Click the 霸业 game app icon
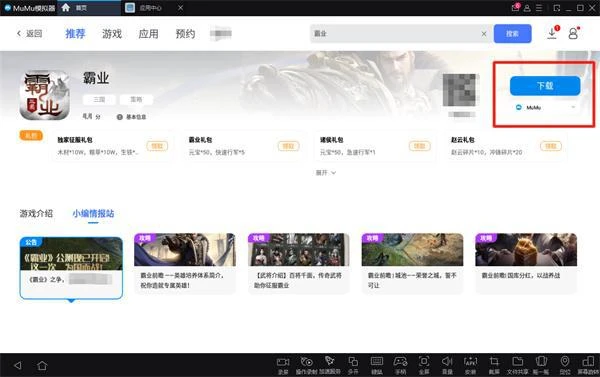600x377 pixels. 44,95
